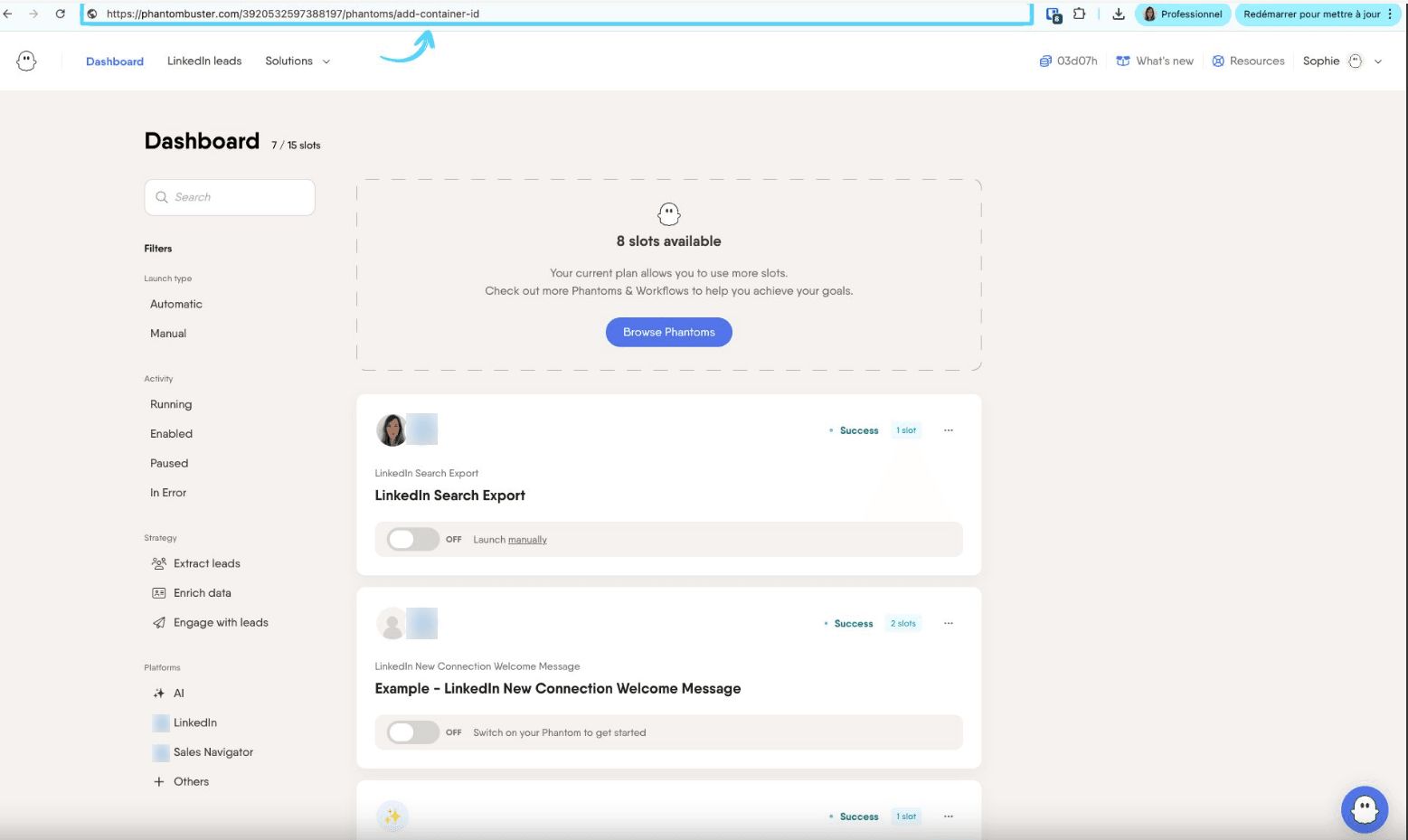Open the browser downloads icon
Screen dimensions: 1408x840
1118,14
